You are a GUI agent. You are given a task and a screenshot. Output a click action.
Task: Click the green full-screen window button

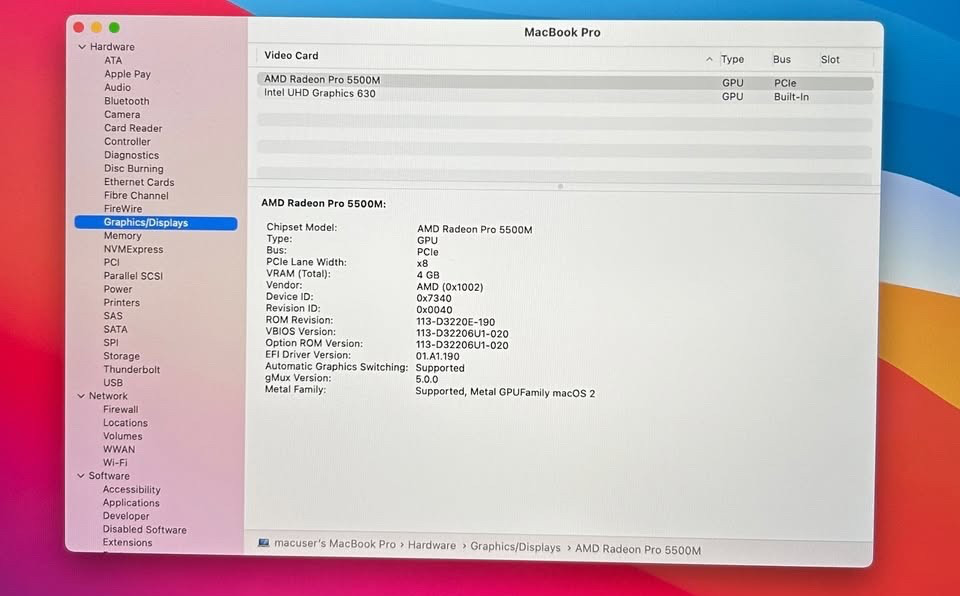(114, 27)
